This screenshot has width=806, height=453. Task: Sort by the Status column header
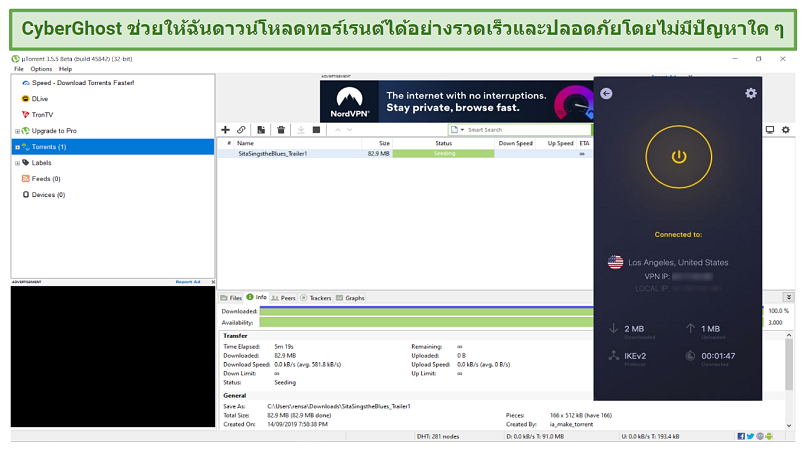tap(444, 143)
